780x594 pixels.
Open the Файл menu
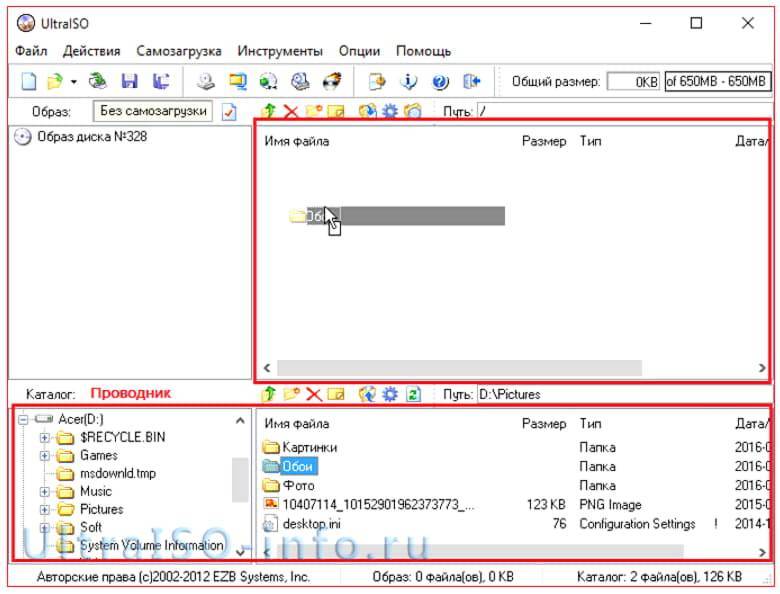[x=31, y=51]
